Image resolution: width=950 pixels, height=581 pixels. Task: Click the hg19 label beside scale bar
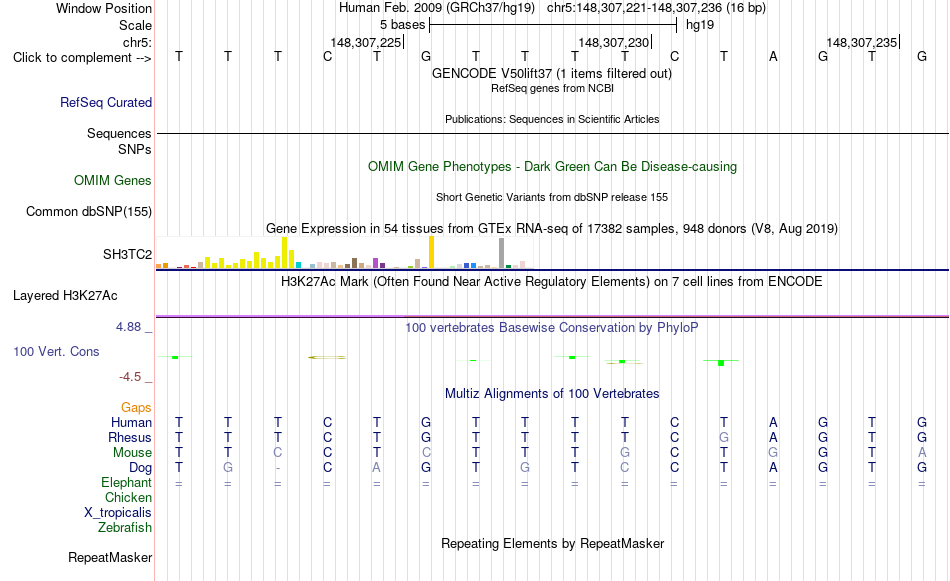pos(700,25)
